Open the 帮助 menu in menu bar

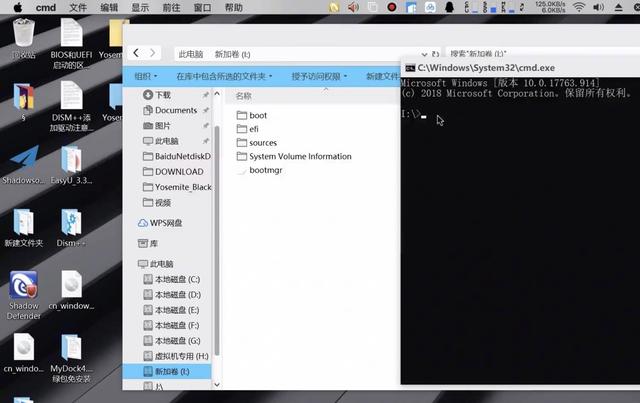click(x=234, y=7)
